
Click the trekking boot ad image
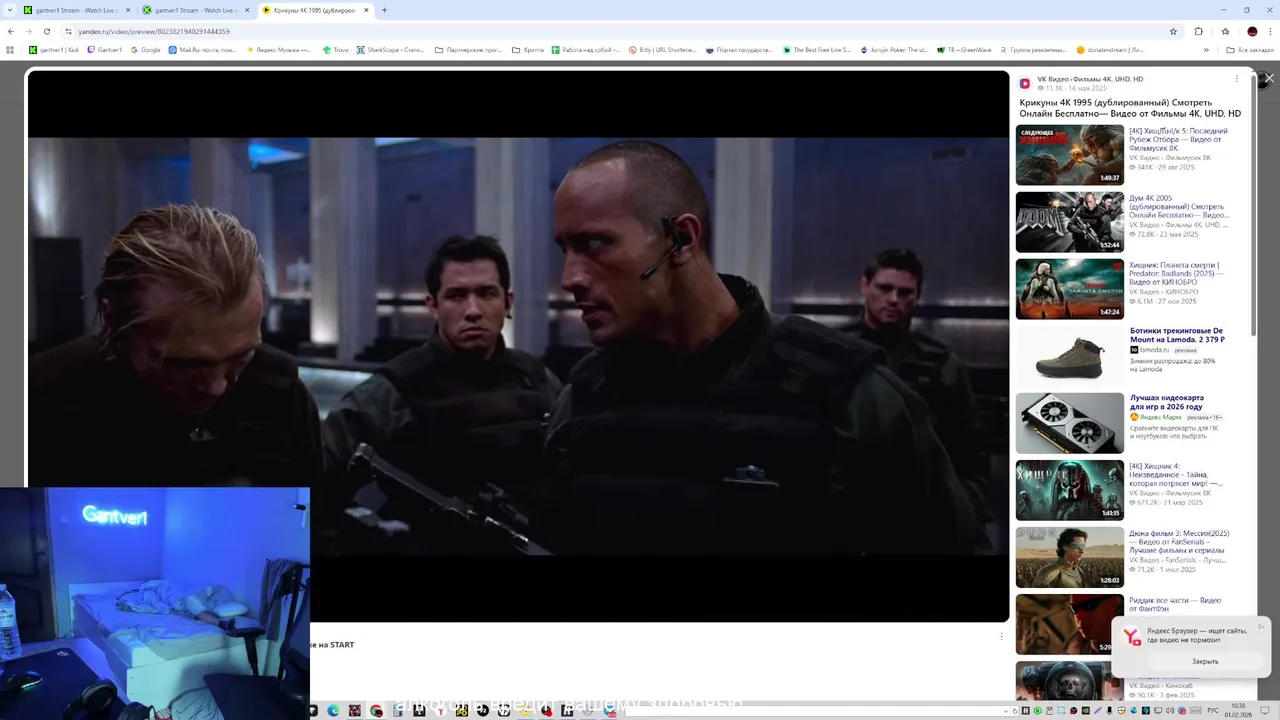tap(1070, 357)
